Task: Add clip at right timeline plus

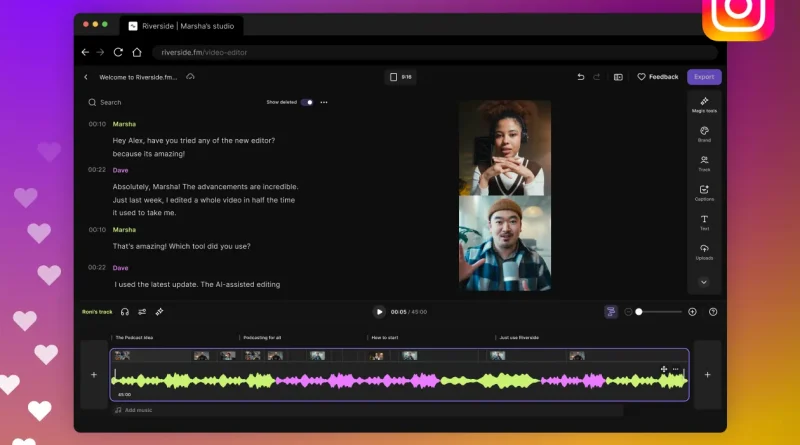Action: click(708, 375)
